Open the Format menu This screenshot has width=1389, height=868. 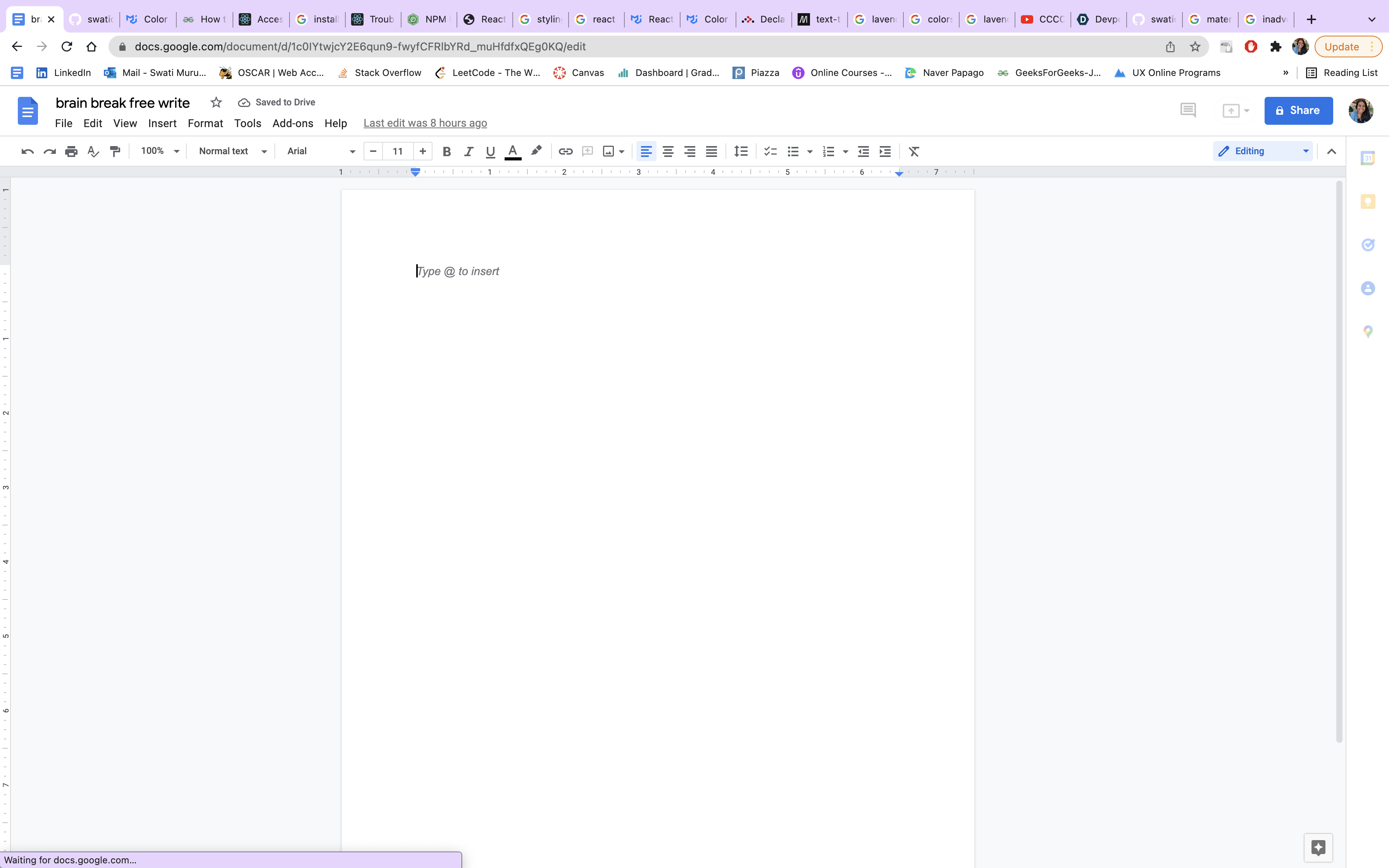pos(205,124)
